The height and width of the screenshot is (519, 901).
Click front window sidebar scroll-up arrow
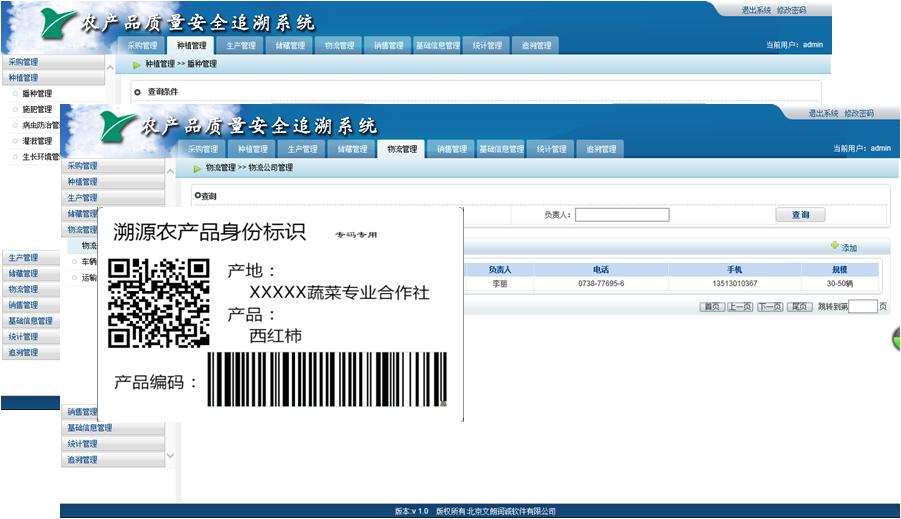[x=170, y=171]
